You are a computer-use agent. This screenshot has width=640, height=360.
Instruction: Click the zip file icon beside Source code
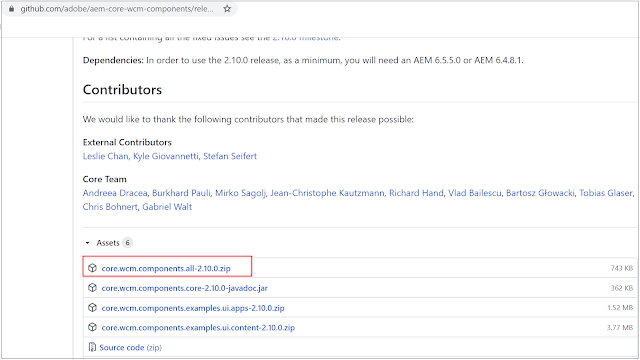point(92,347)
